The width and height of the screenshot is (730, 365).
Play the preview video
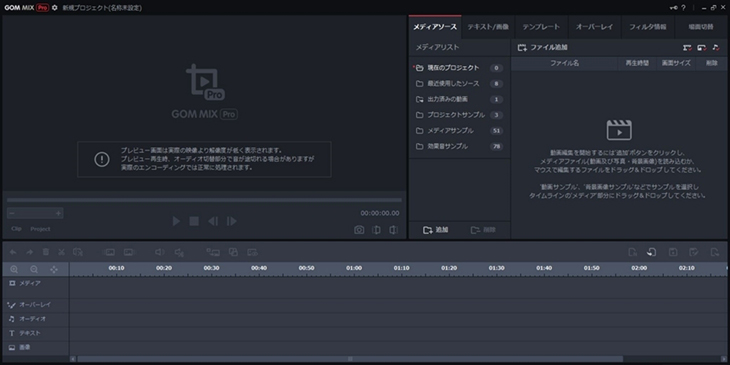tap(176, 221)
